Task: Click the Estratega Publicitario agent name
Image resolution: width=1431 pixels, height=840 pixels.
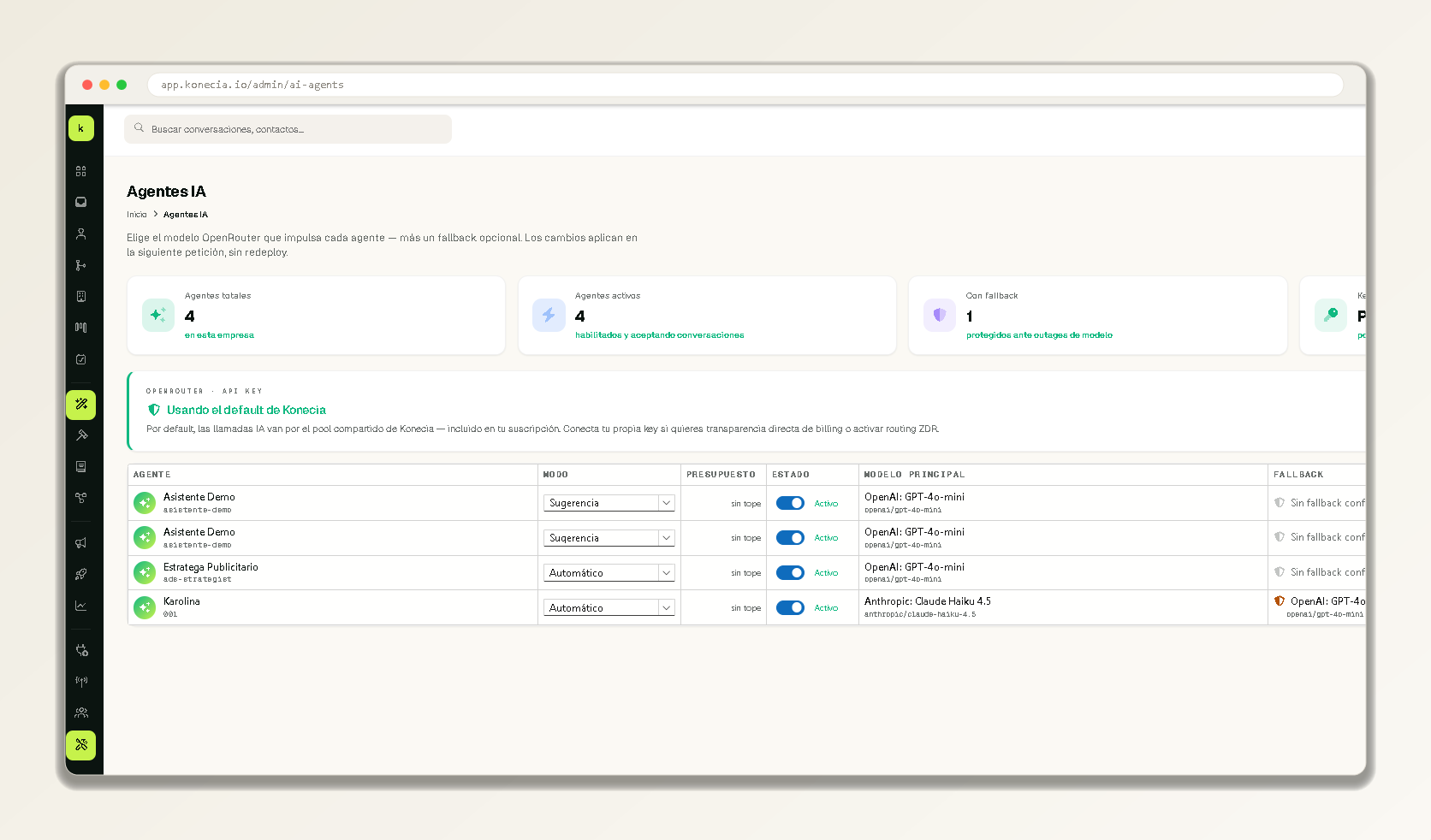Action: [211, 567]
